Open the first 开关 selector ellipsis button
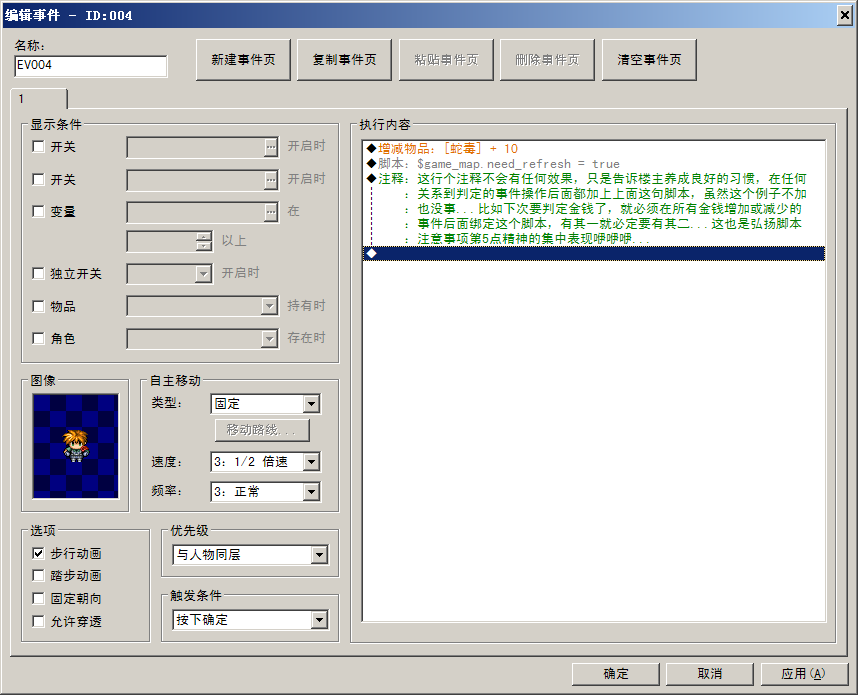Viewport: 858px width, 695px height. click(270, 147)
